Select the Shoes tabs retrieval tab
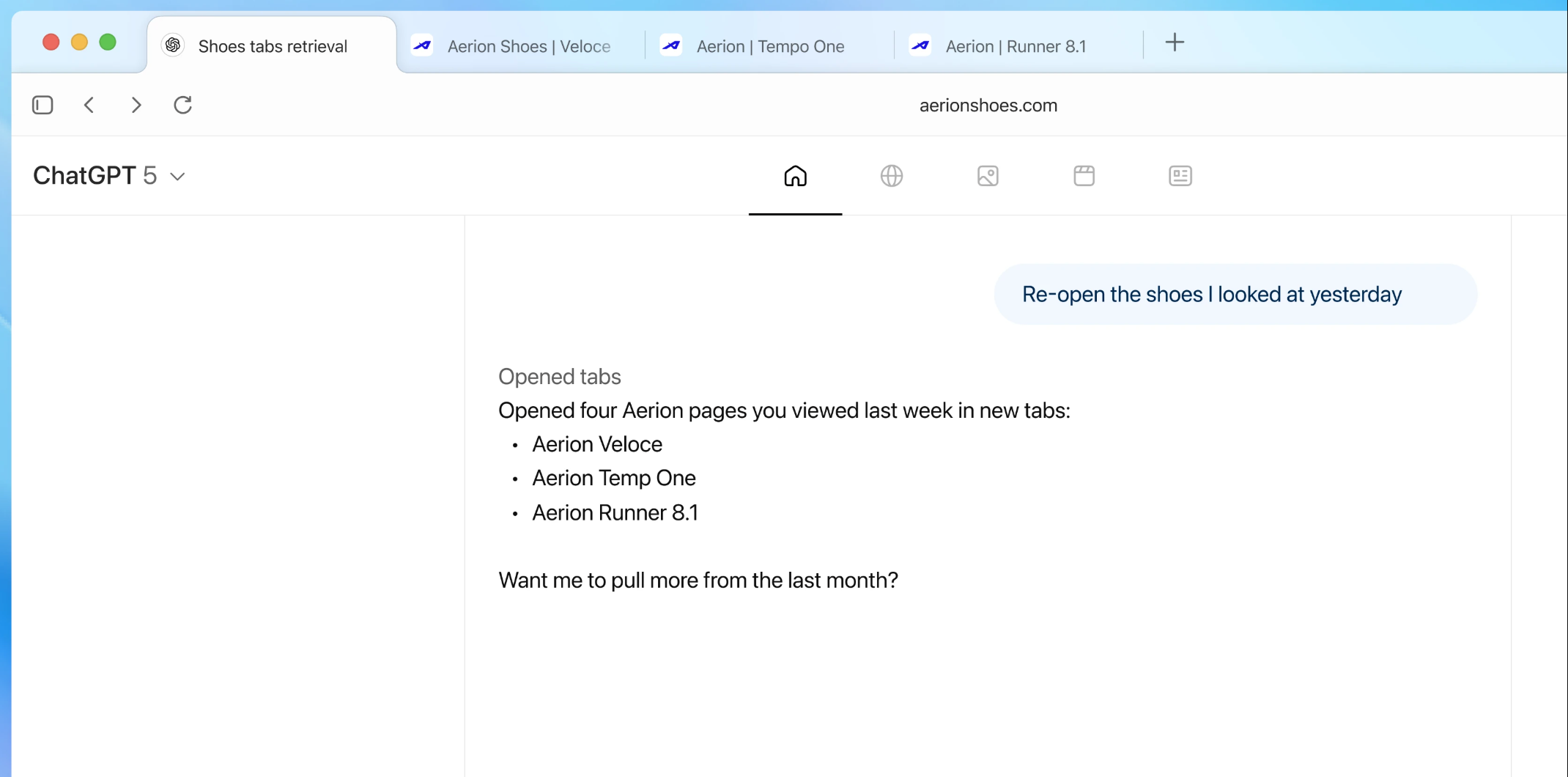1568x777 pixels. [273, 46]
